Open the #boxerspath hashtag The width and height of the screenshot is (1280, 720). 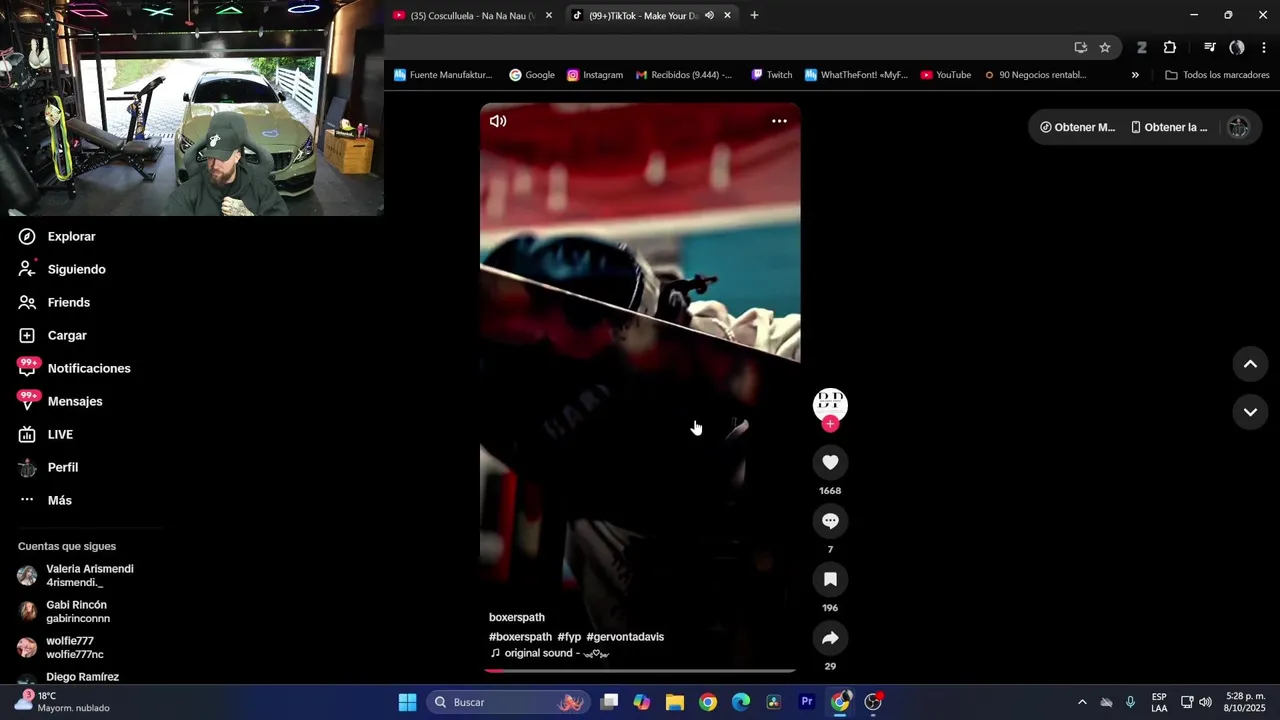(520, 637)
